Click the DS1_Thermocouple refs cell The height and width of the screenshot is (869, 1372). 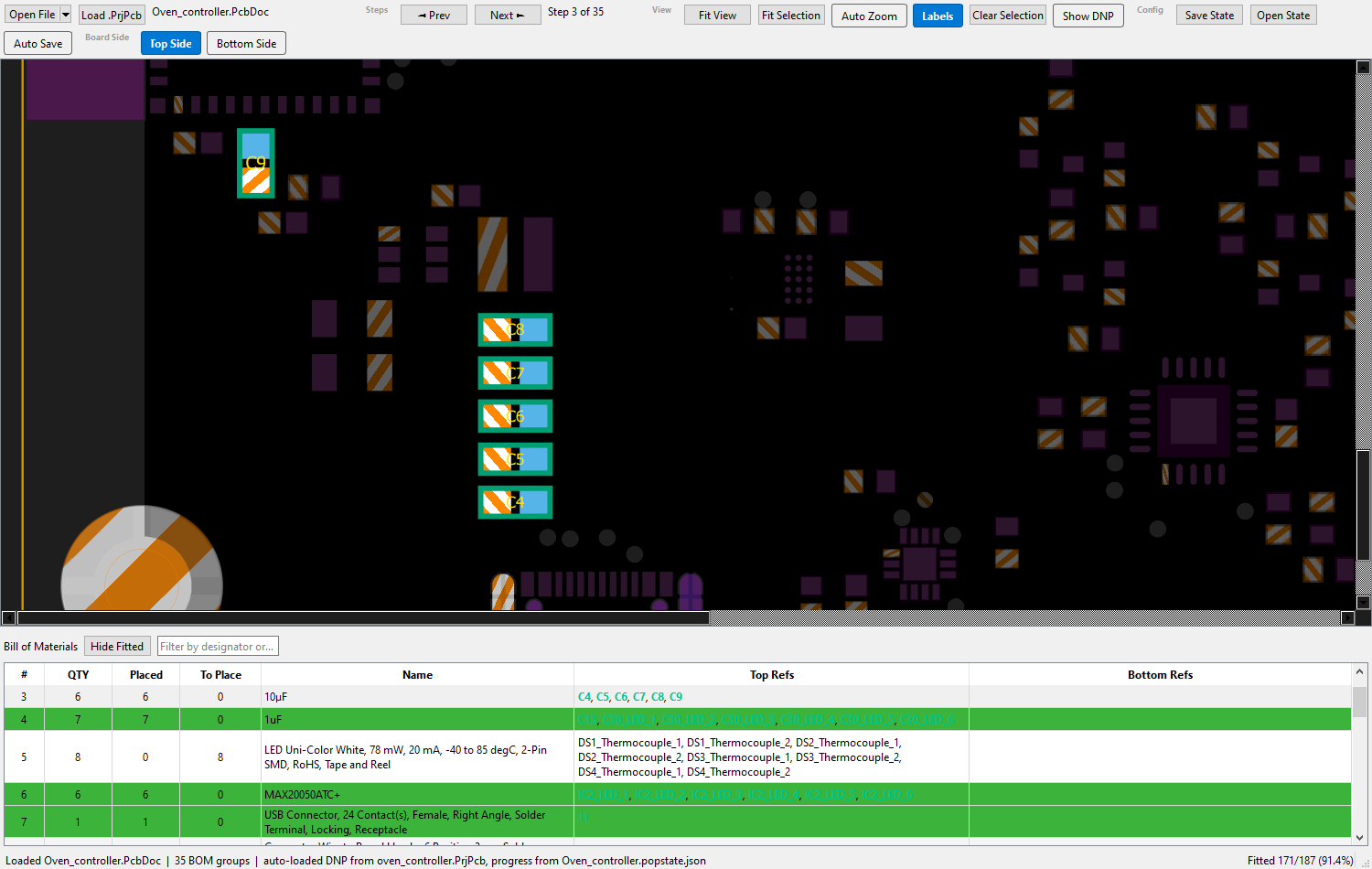click(x=771, y=756)
